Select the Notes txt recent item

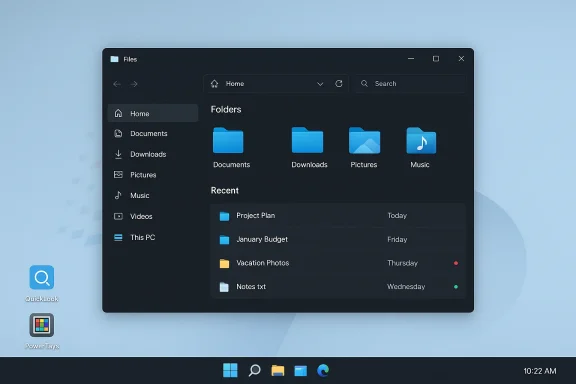tap(338, 287)
